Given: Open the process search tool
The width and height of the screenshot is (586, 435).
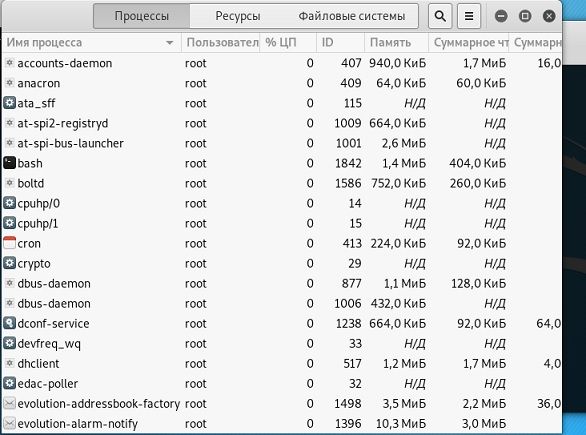Looking at the screenshot, I should click(440, 16).
